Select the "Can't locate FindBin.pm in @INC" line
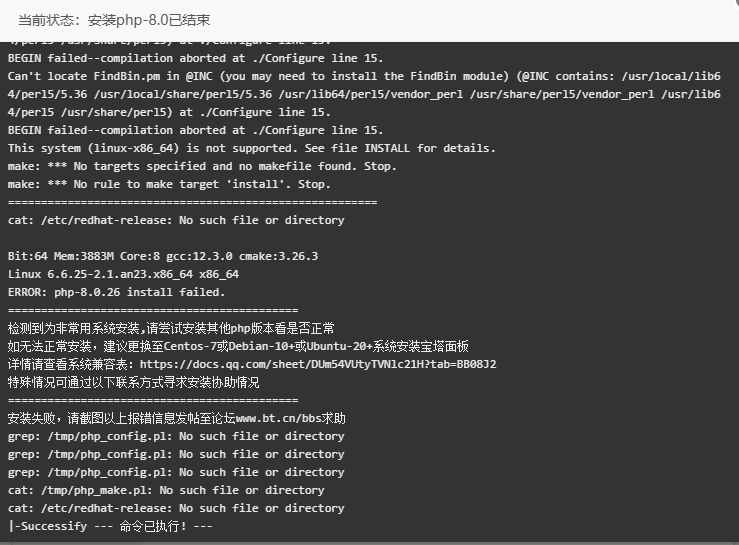The width and height of the screenshot is (739, 545). (x=364, y=94)
